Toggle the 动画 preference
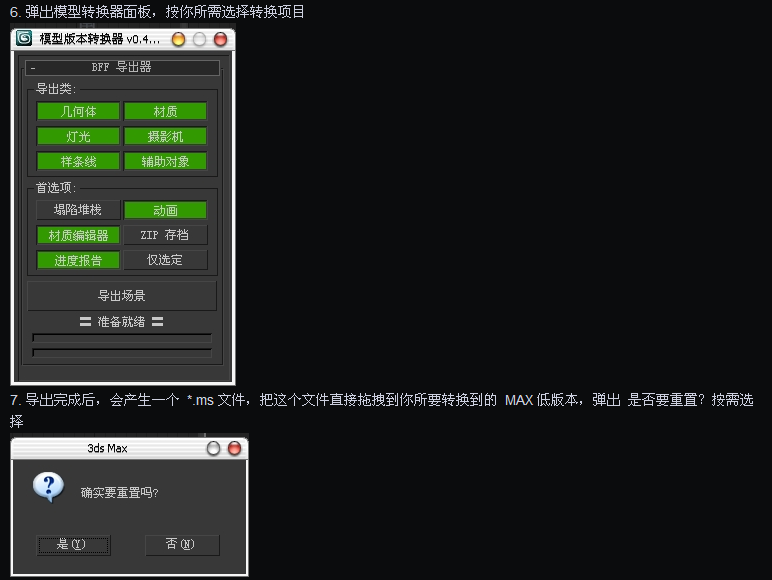 [165, 210]
